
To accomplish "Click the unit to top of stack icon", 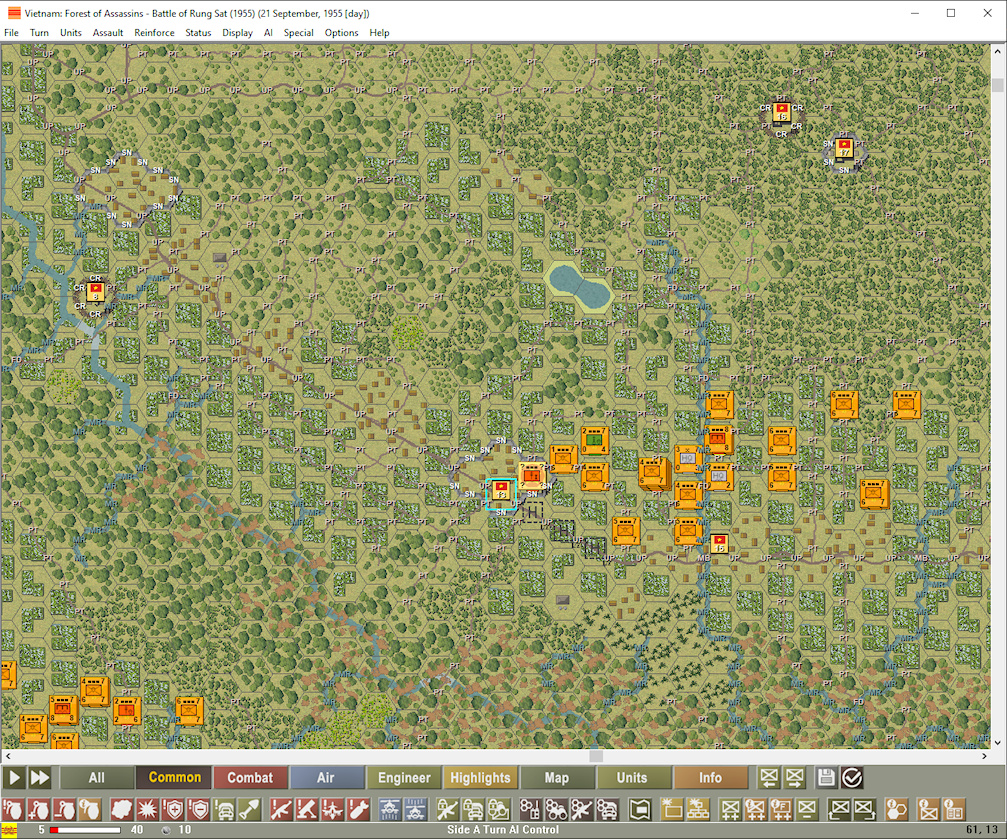I will 864,809.
